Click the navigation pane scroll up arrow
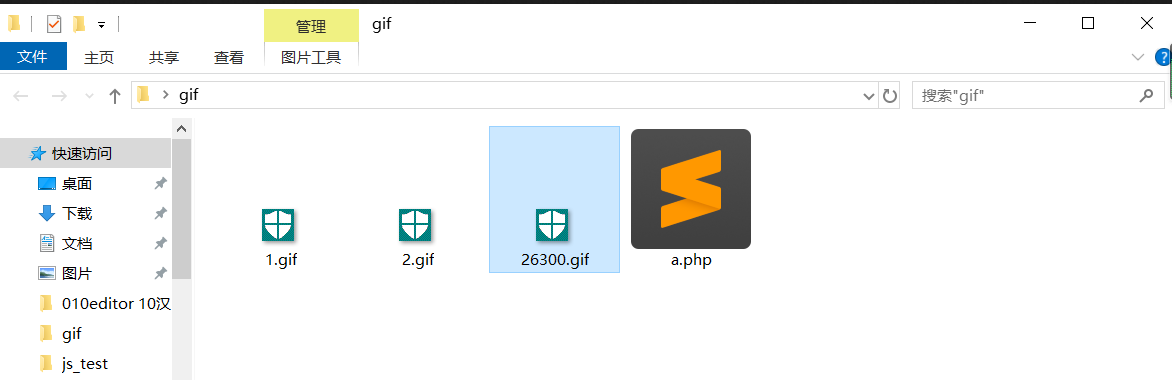The height and width of the screenshot is (380, 1172). pyautogui.click(x=182, y=129)
